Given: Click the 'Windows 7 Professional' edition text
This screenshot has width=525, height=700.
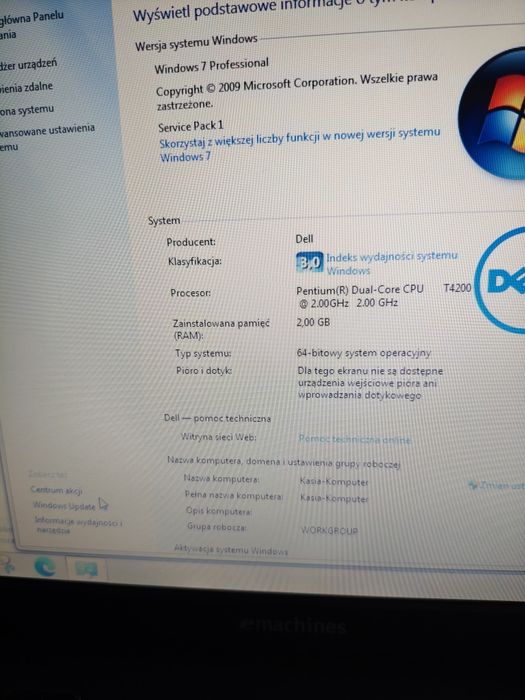Looking at the screenshot, I should coord(212,66).
